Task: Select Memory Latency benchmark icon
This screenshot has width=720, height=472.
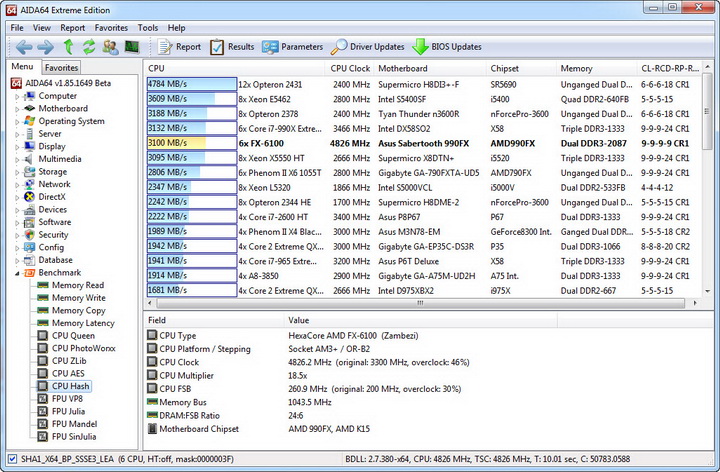Action: [43, 323]
